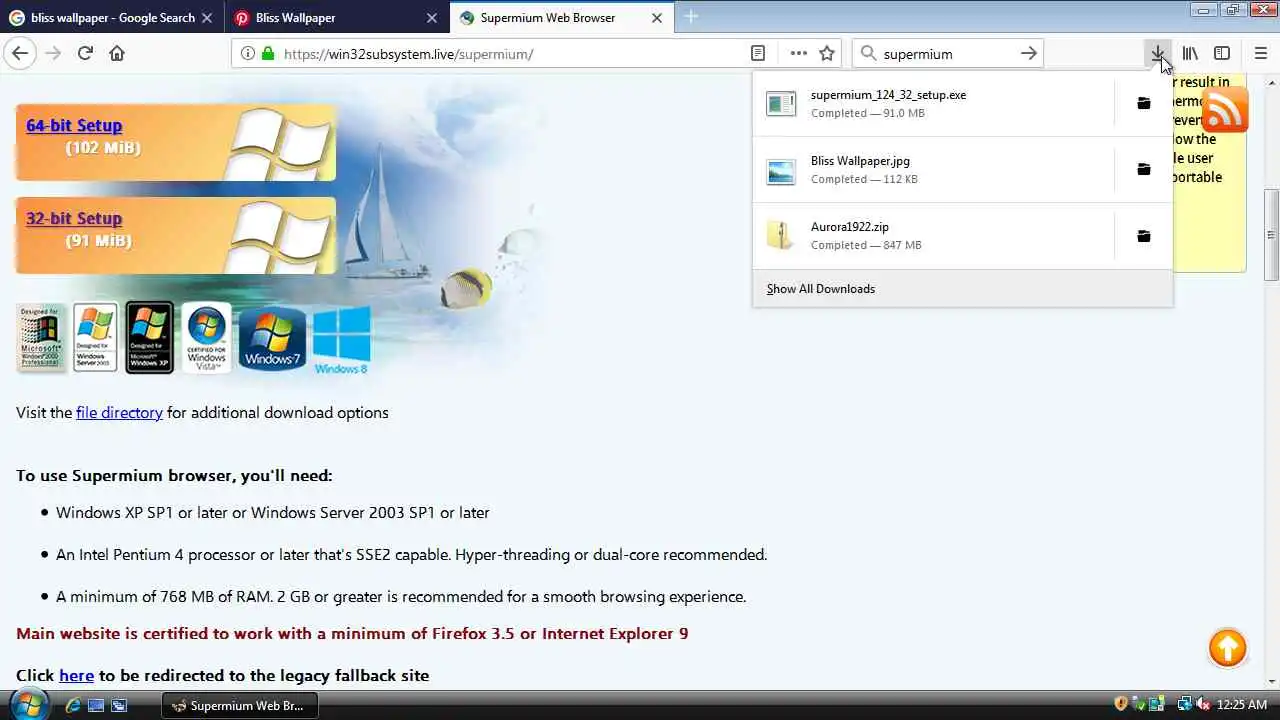1280x720 pixels.
Task: Open folder for supermium_124_32_setup.exe
Action: tap(1144, 103)
